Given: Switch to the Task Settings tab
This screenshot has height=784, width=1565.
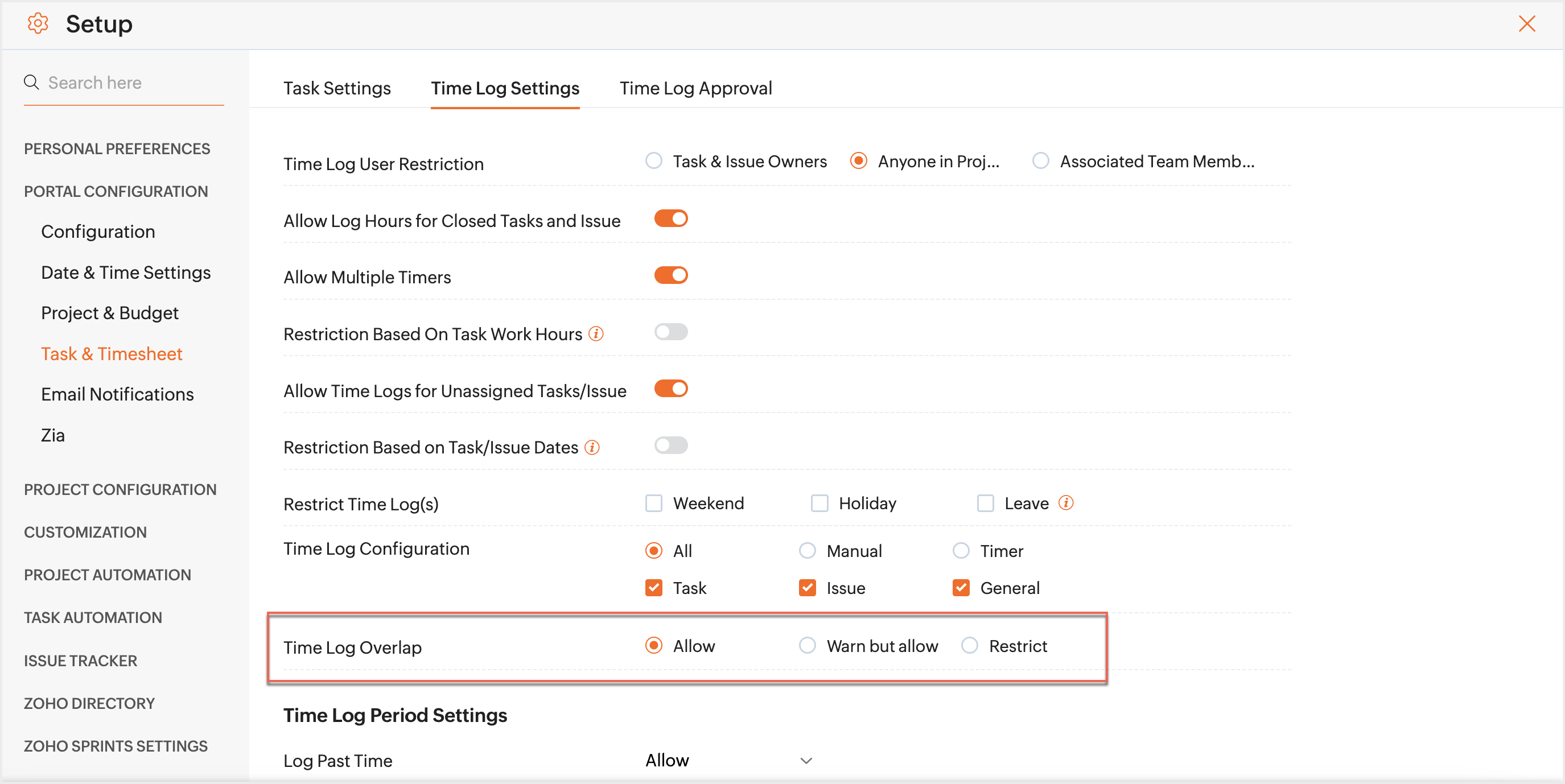Looking at the screenshot, I should click(x=337, y=89).
